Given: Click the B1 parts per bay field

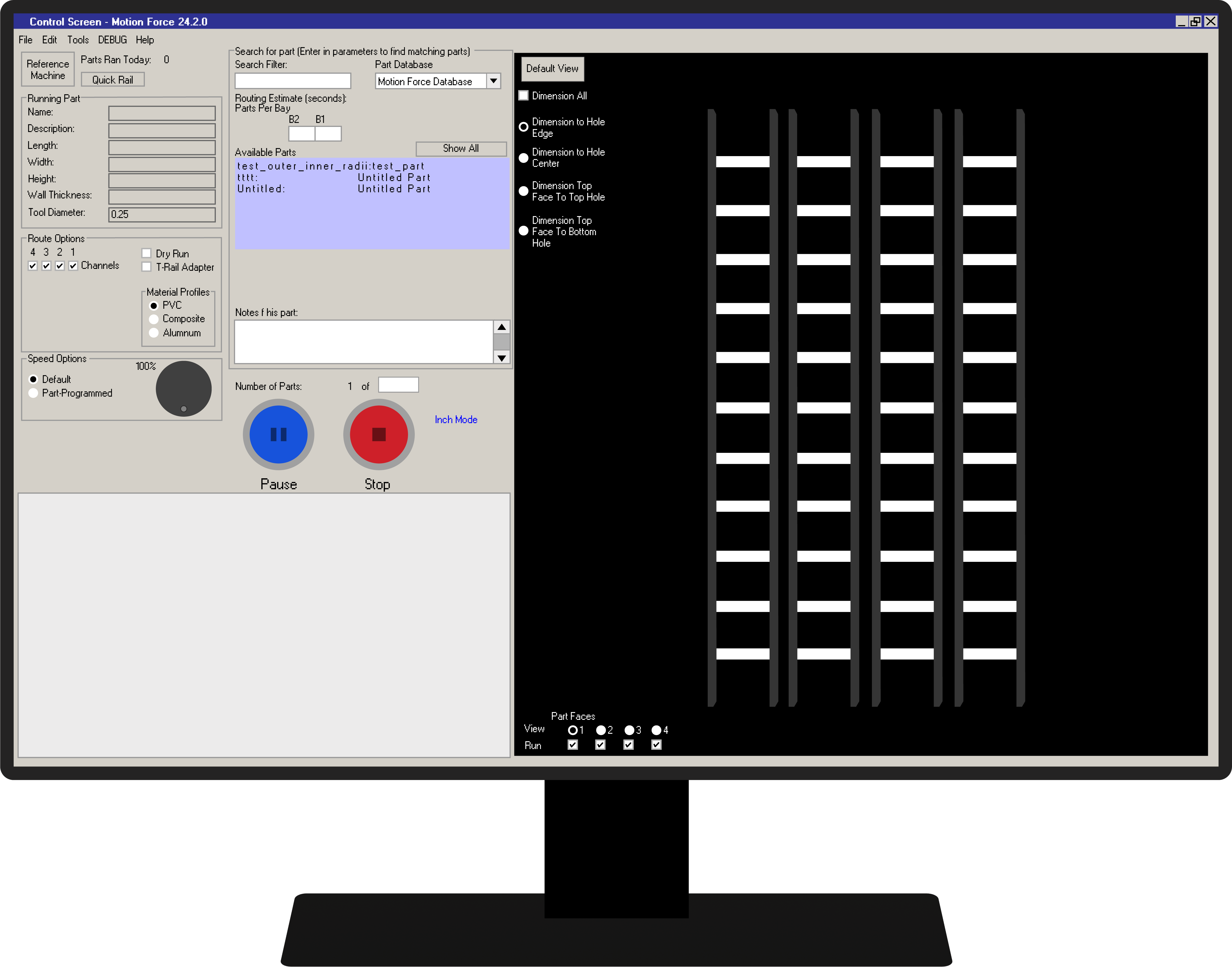Looking at the screenshot, I should point(328,134).
